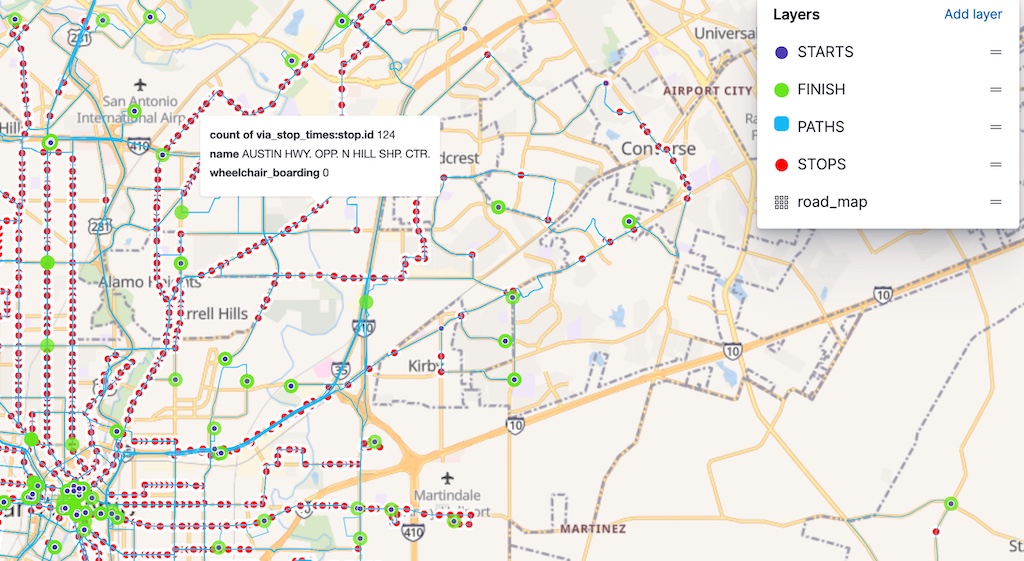Select the STARTS layer name

click(x=825, y=52)
